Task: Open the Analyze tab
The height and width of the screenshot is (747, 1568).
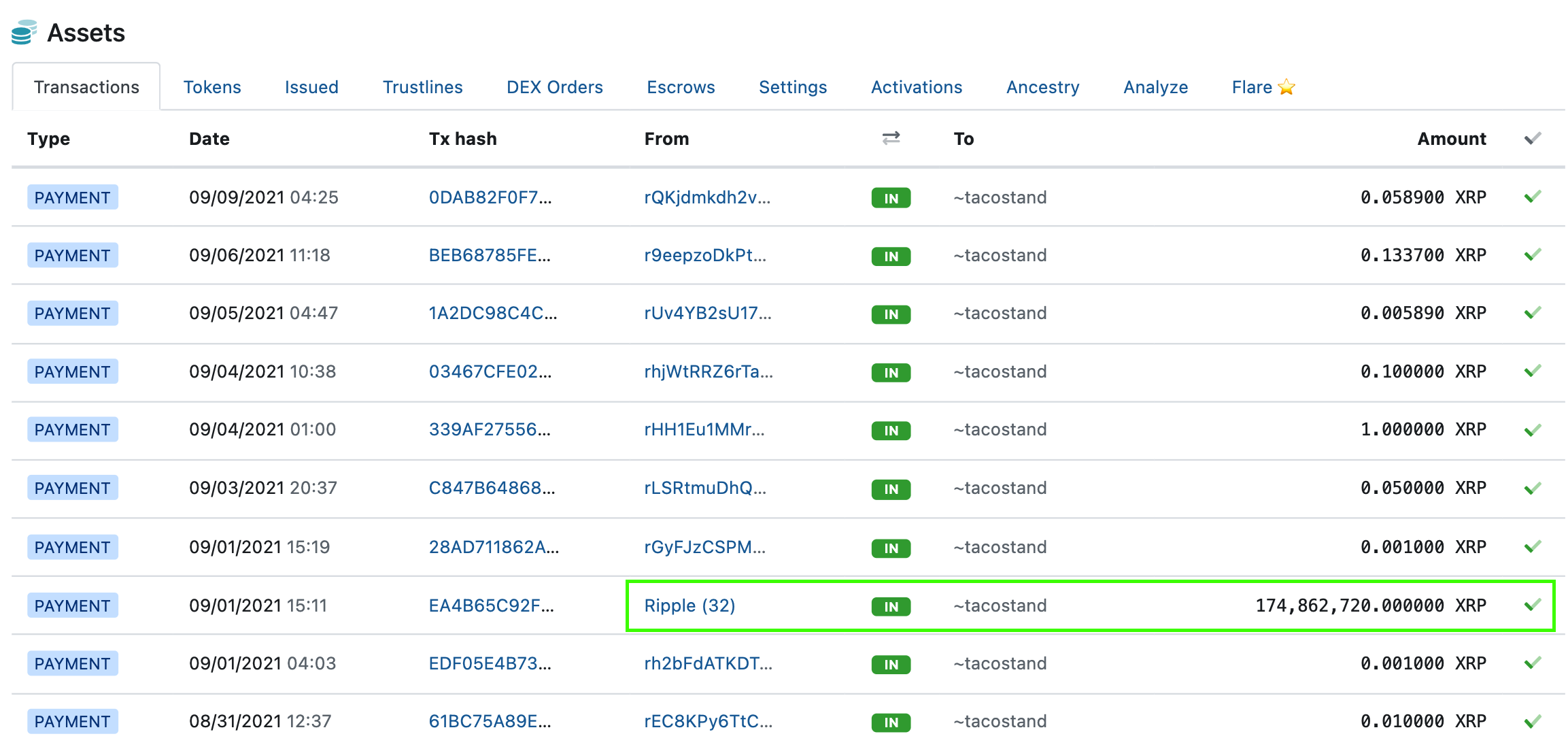Action: (1155, 87)
